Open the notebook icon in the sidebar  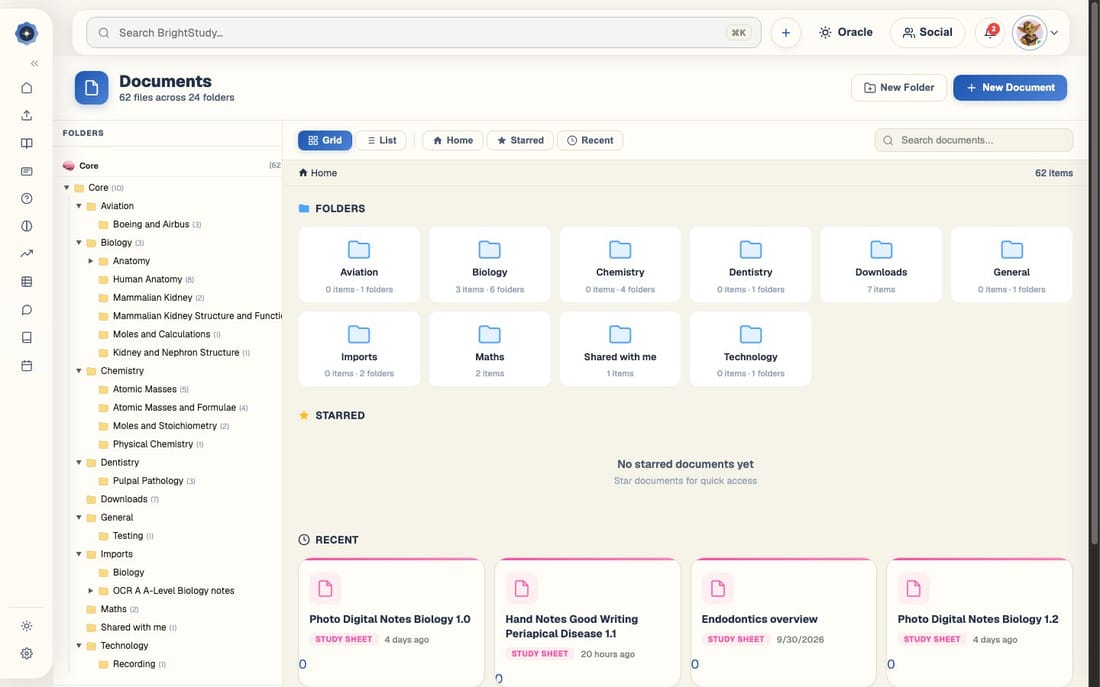tap(27, 338)
